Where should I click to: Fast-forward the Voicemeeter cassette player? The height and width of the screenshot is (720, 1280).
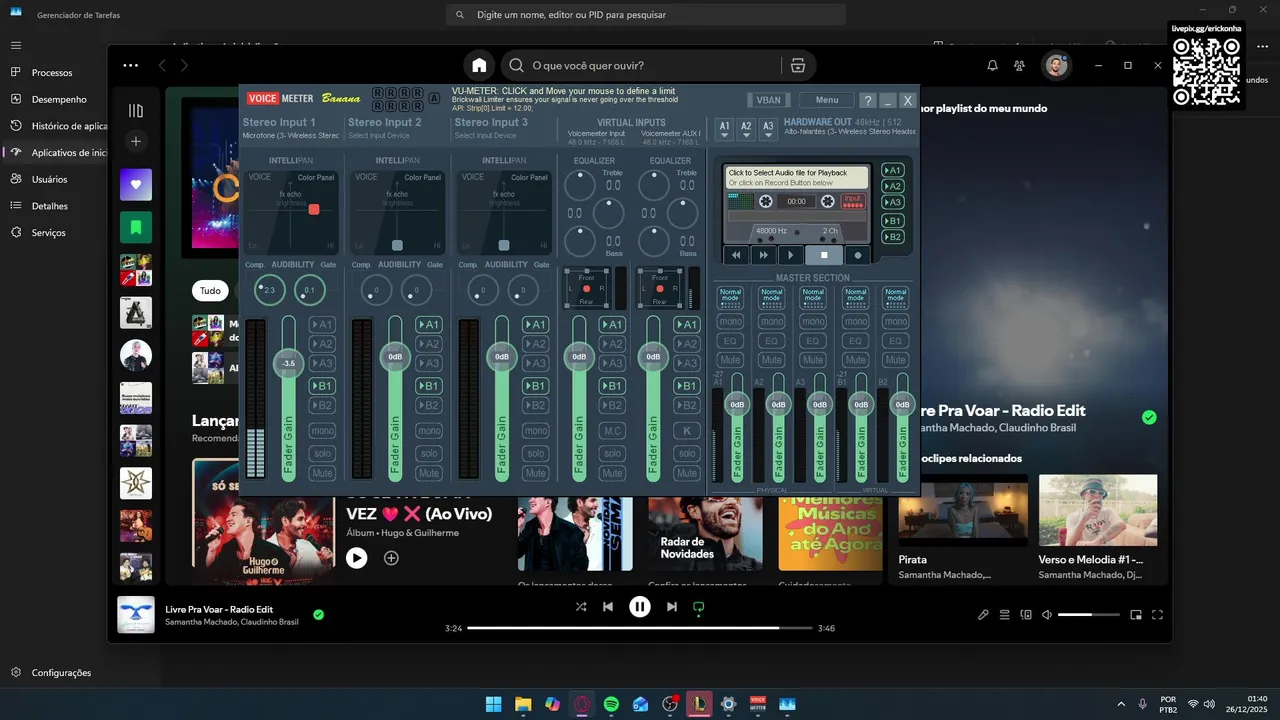(x=763, y=255)
